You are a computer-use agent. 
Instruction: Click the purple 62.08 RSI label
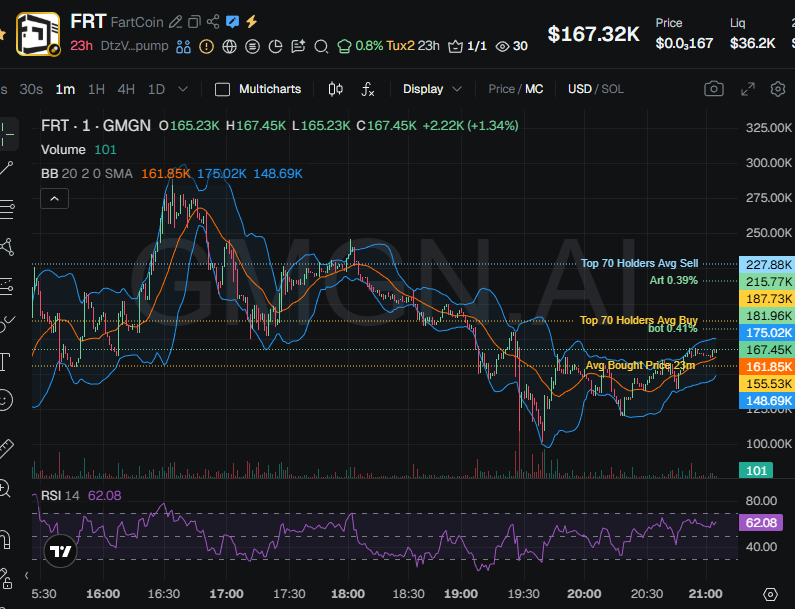click(x=761, y=523)
